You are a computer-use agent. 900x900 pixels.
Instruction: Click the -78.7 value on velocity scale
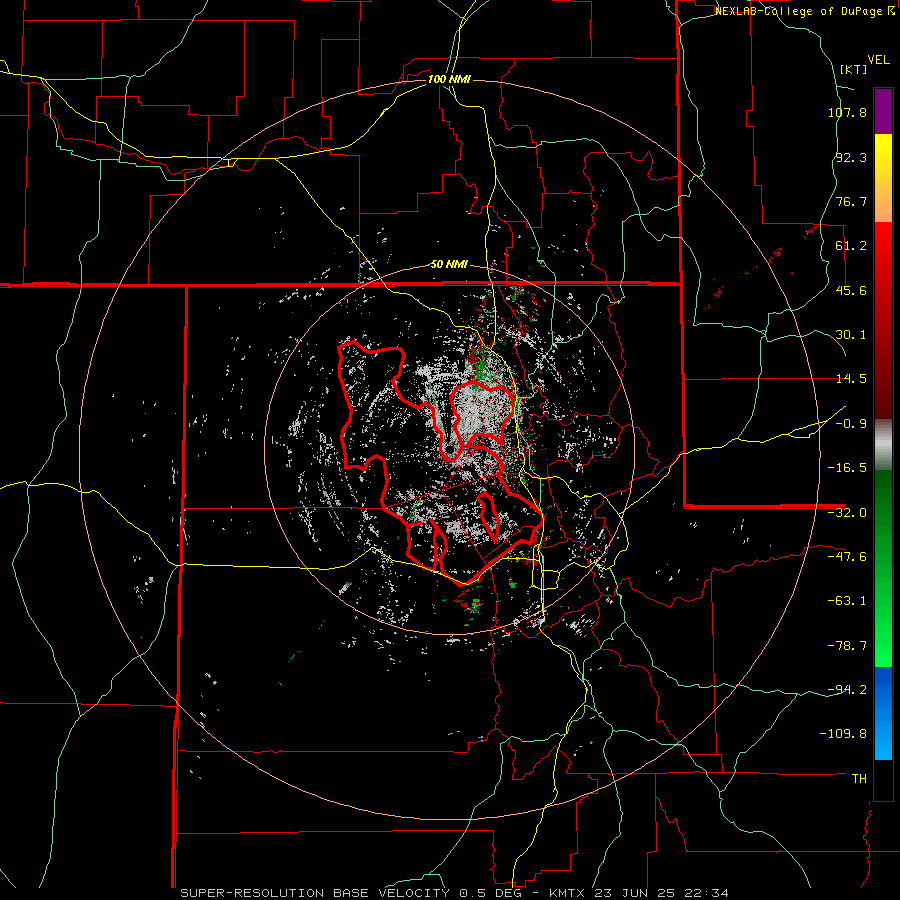(847, 646)
